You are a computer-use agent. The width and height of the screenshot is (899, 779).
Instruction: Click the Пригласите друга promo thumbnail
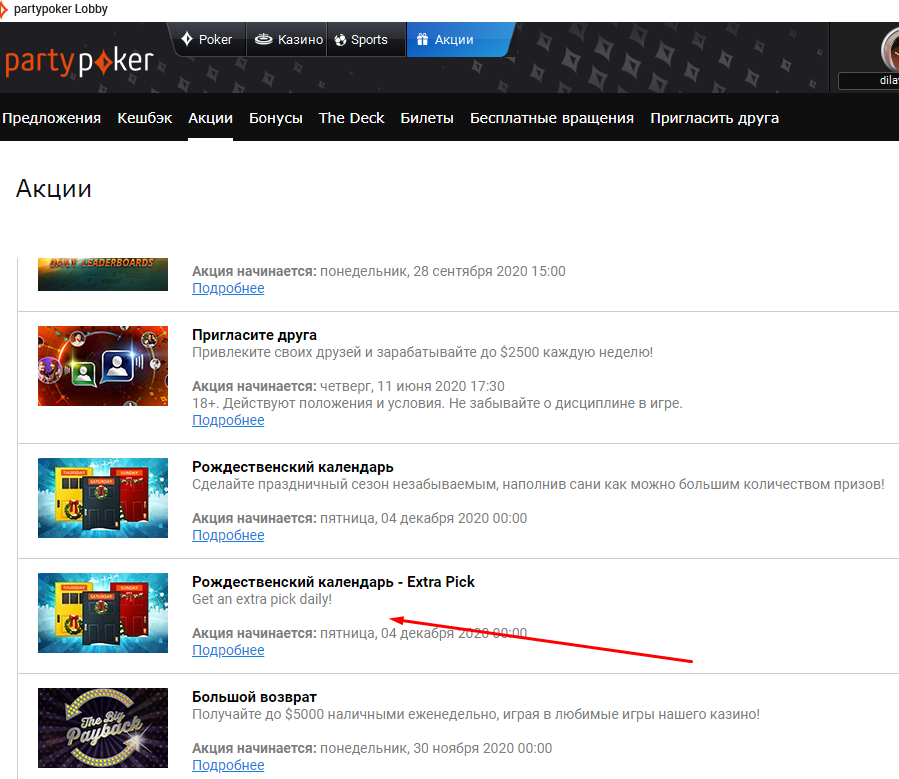[x=103, y=366]
